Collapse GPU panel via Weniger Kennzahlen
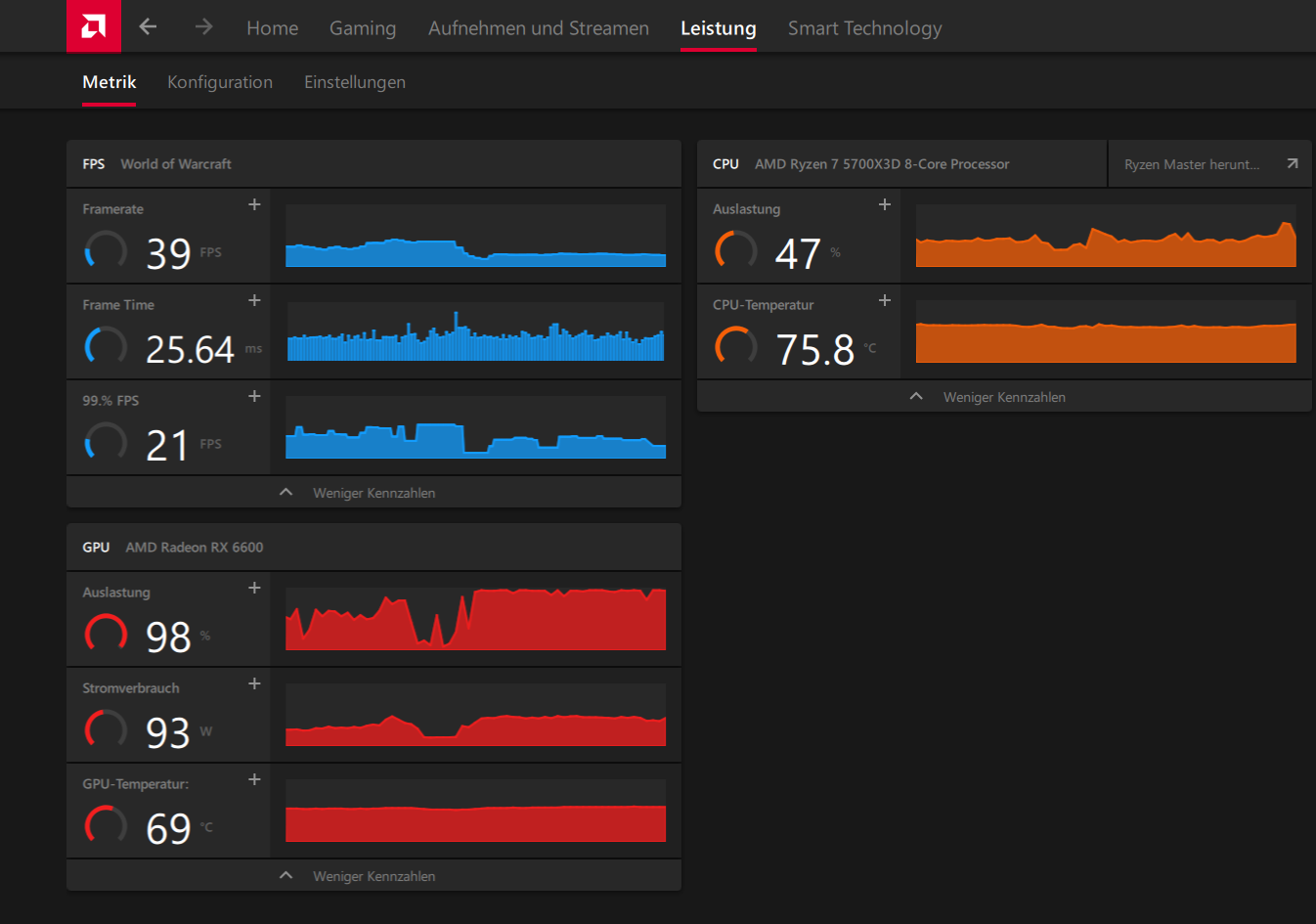 [373, 876]
